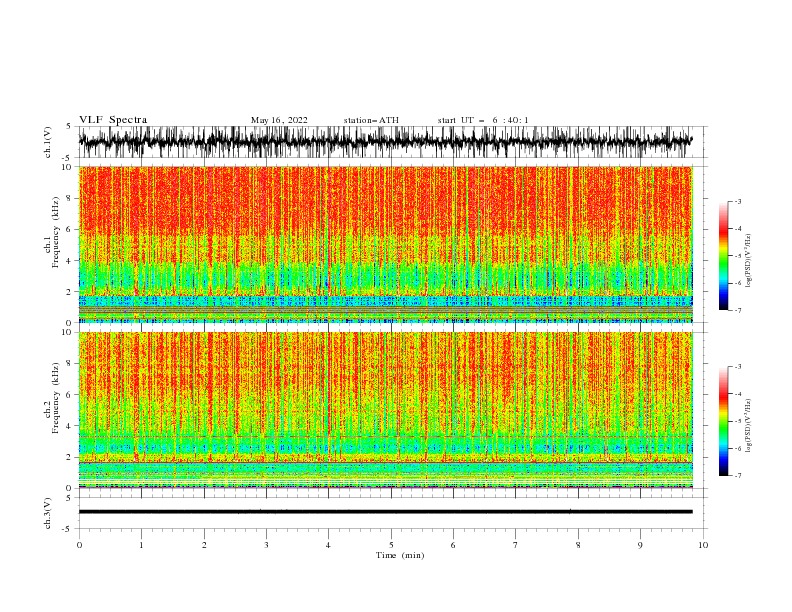Click the "10" kHz tick of ch.1 spectrogram
Image resolution: width=792 pixels, height=612 pixels.
pos(66,167)
